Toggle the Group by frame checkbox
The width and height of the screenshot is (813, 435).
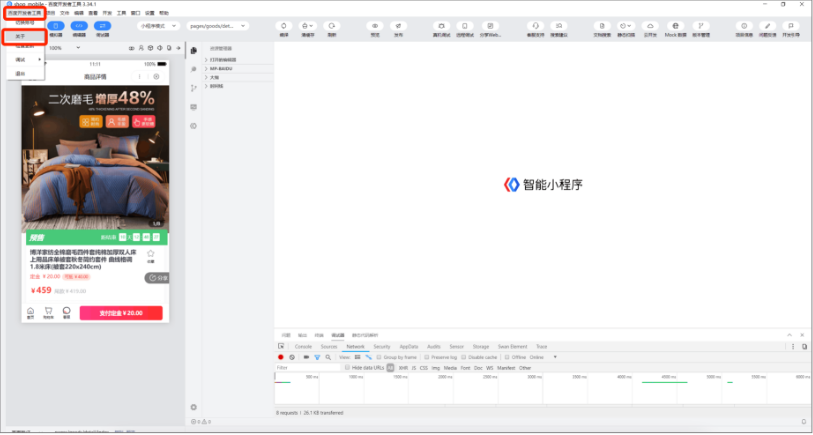[379, 357]
